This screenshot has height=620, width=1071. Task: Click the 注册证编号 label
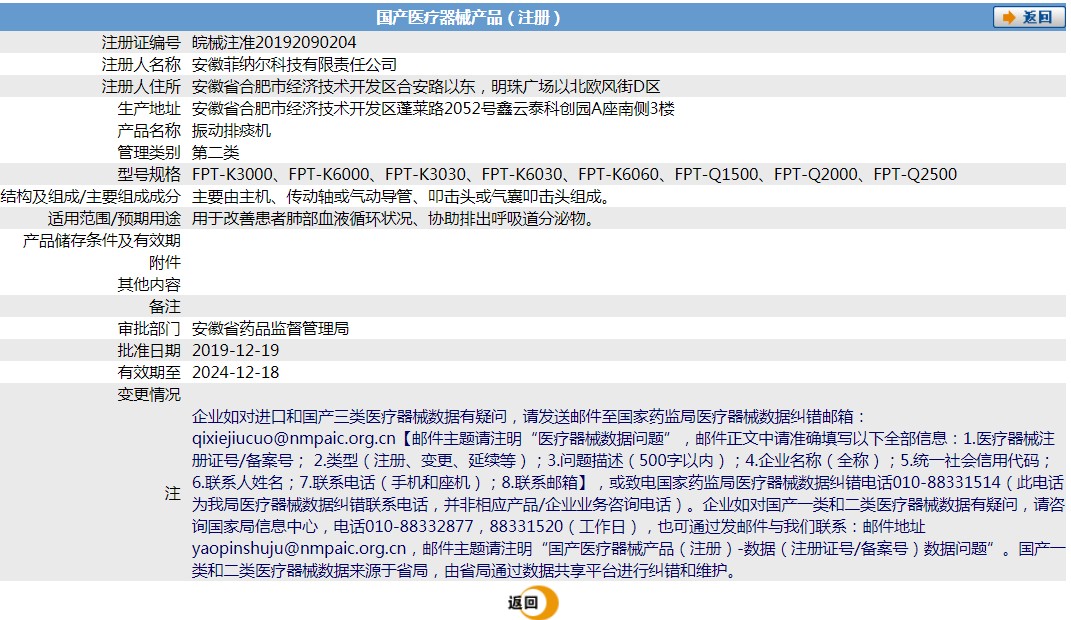point(141,42)
